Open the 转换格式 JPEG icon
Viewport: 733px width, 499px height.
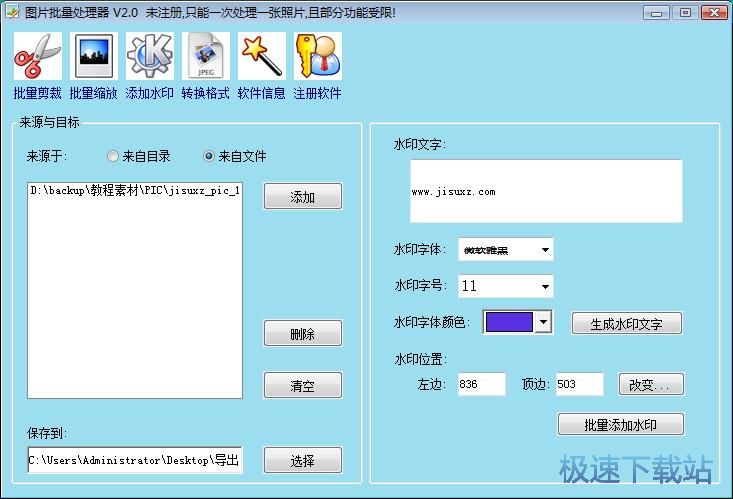click(x=206, y=57)
